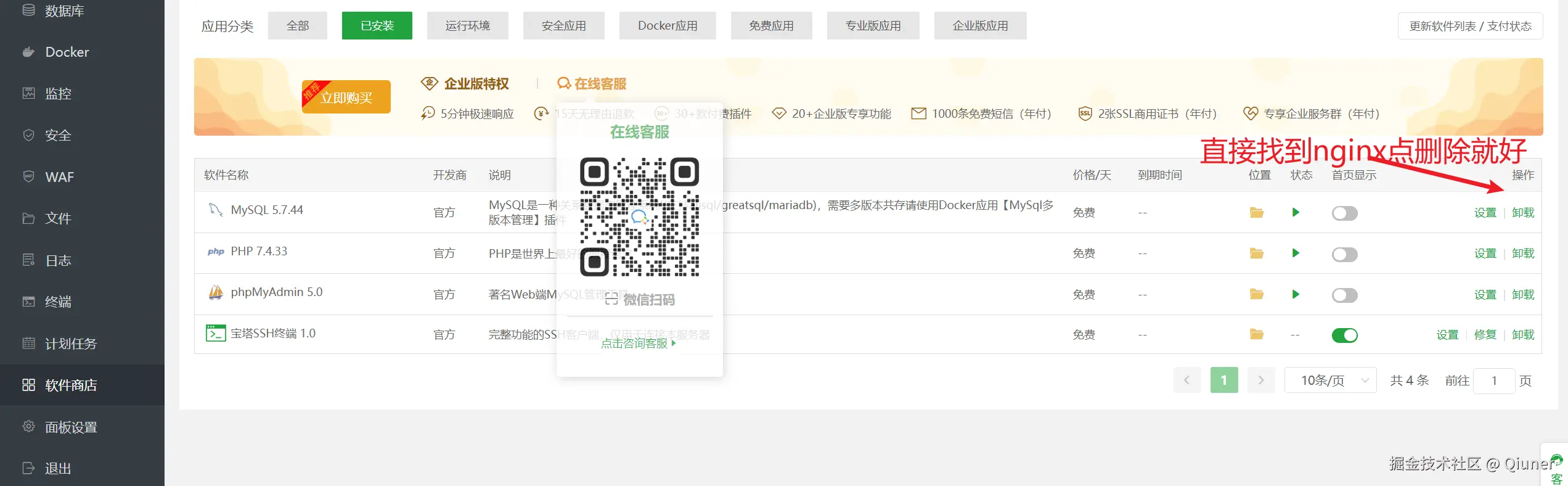Select the 全部 category tab
1568x486 pixels.
pyautogui.click(x=298, y=26)
